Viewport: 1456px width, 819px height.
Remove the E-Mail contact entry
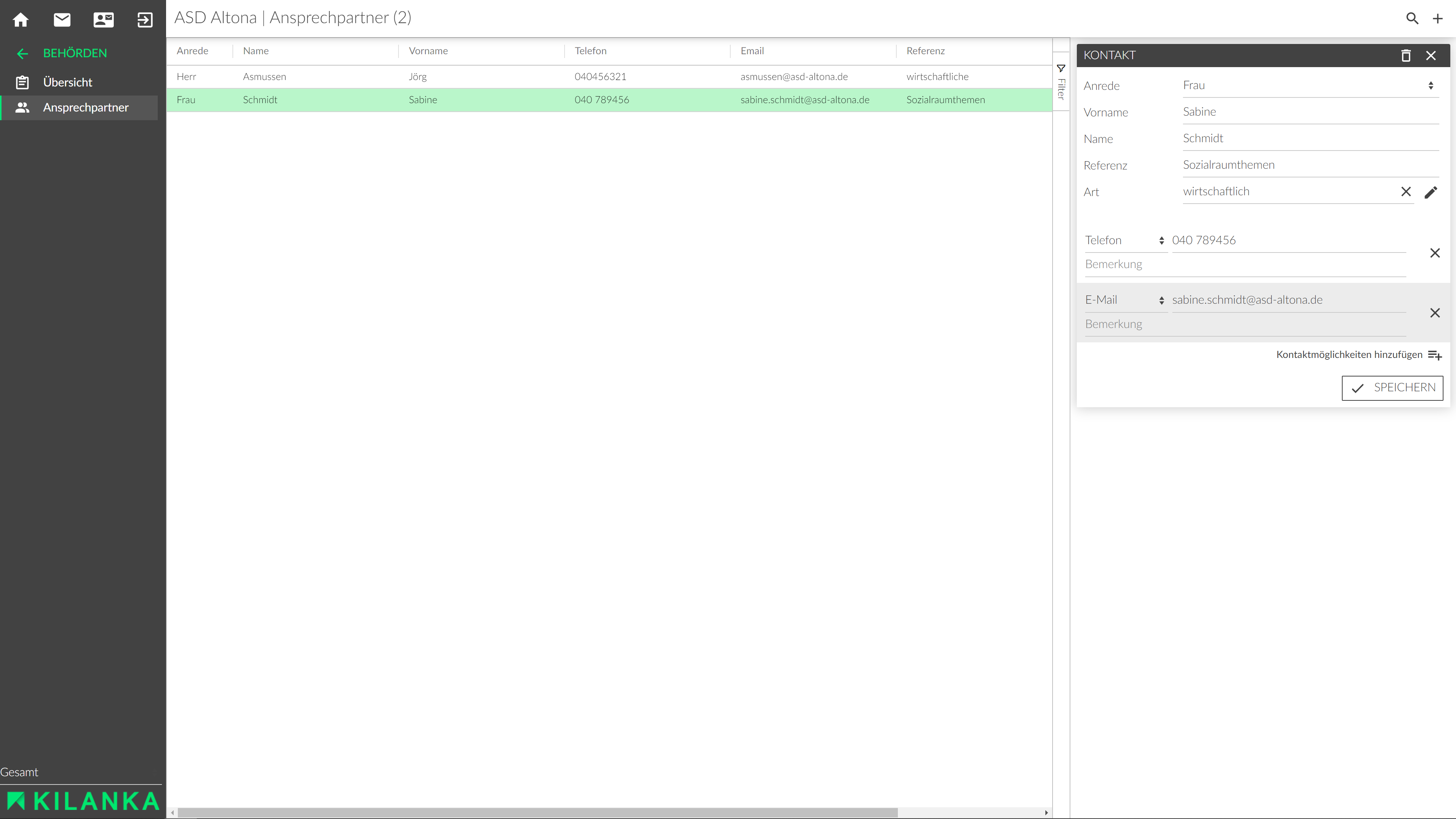pyautogui.click(x=1434, y=312)
